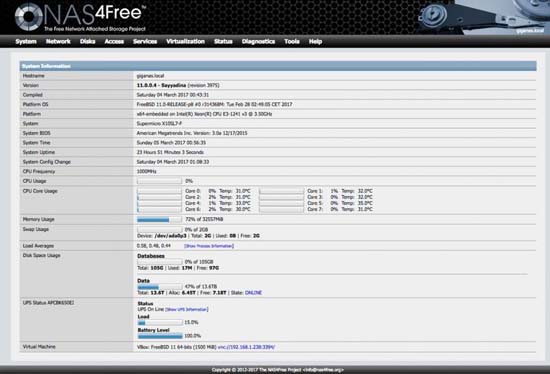Open the Access menu
The image size is (550, 374).
114,41
